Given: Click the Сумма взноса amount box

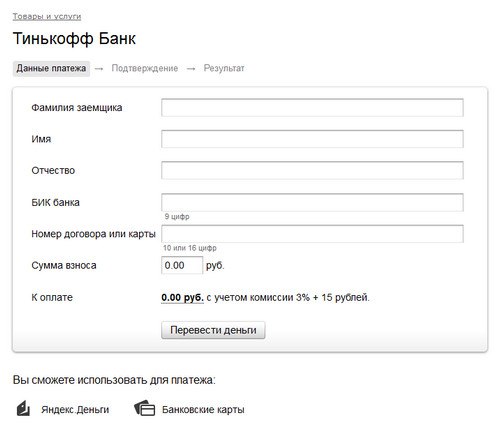Looking at the screenshot, I should tap(182, 265).
